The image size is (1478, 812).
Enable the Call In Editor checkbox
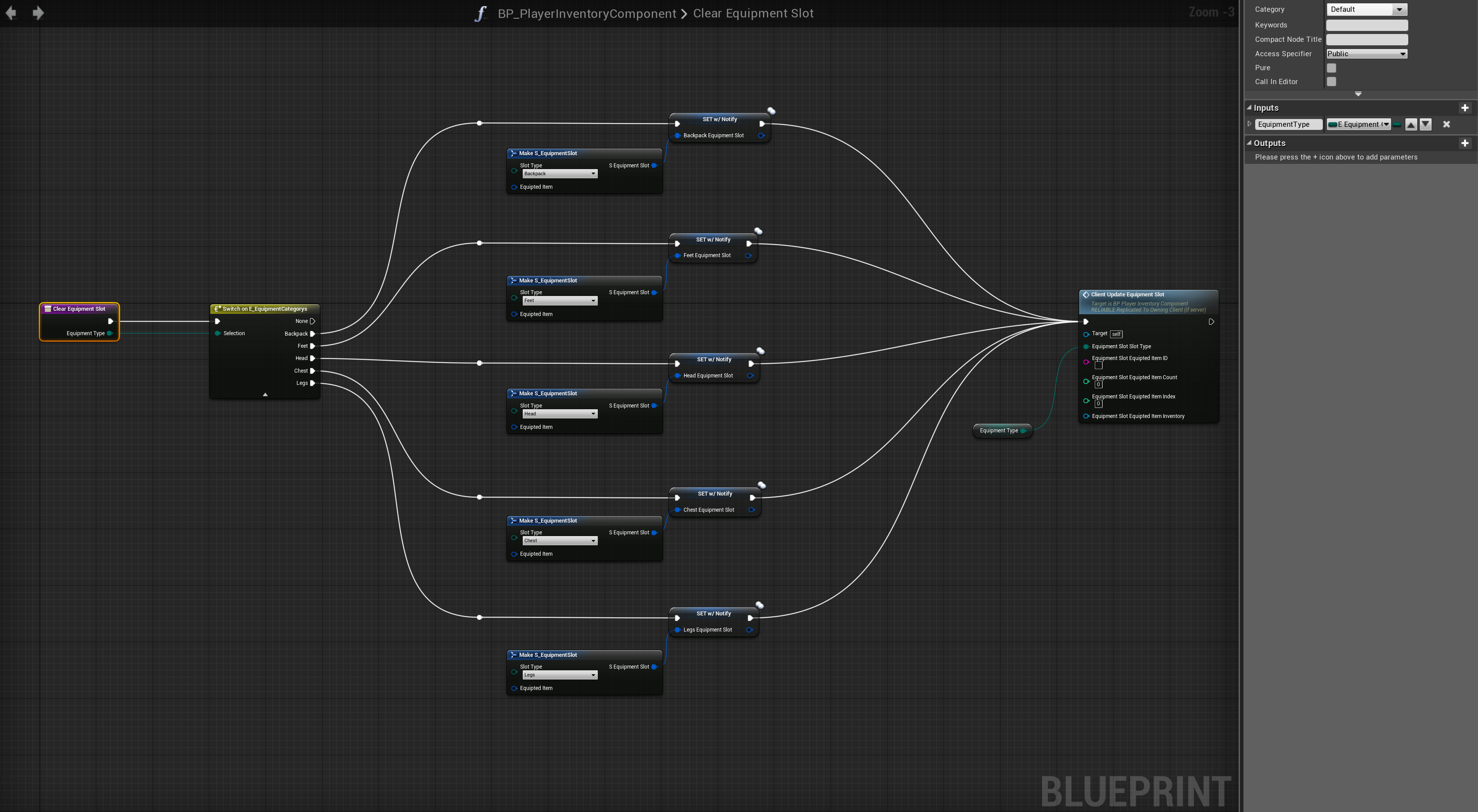1331,82
